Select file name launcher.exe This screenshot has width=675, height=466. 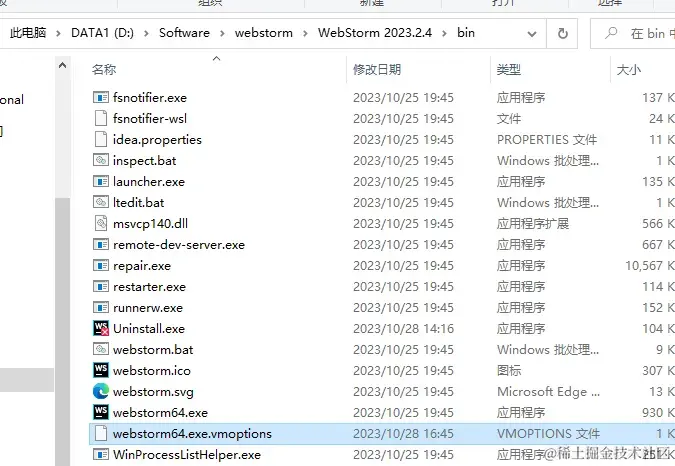[x=149, y=182]
